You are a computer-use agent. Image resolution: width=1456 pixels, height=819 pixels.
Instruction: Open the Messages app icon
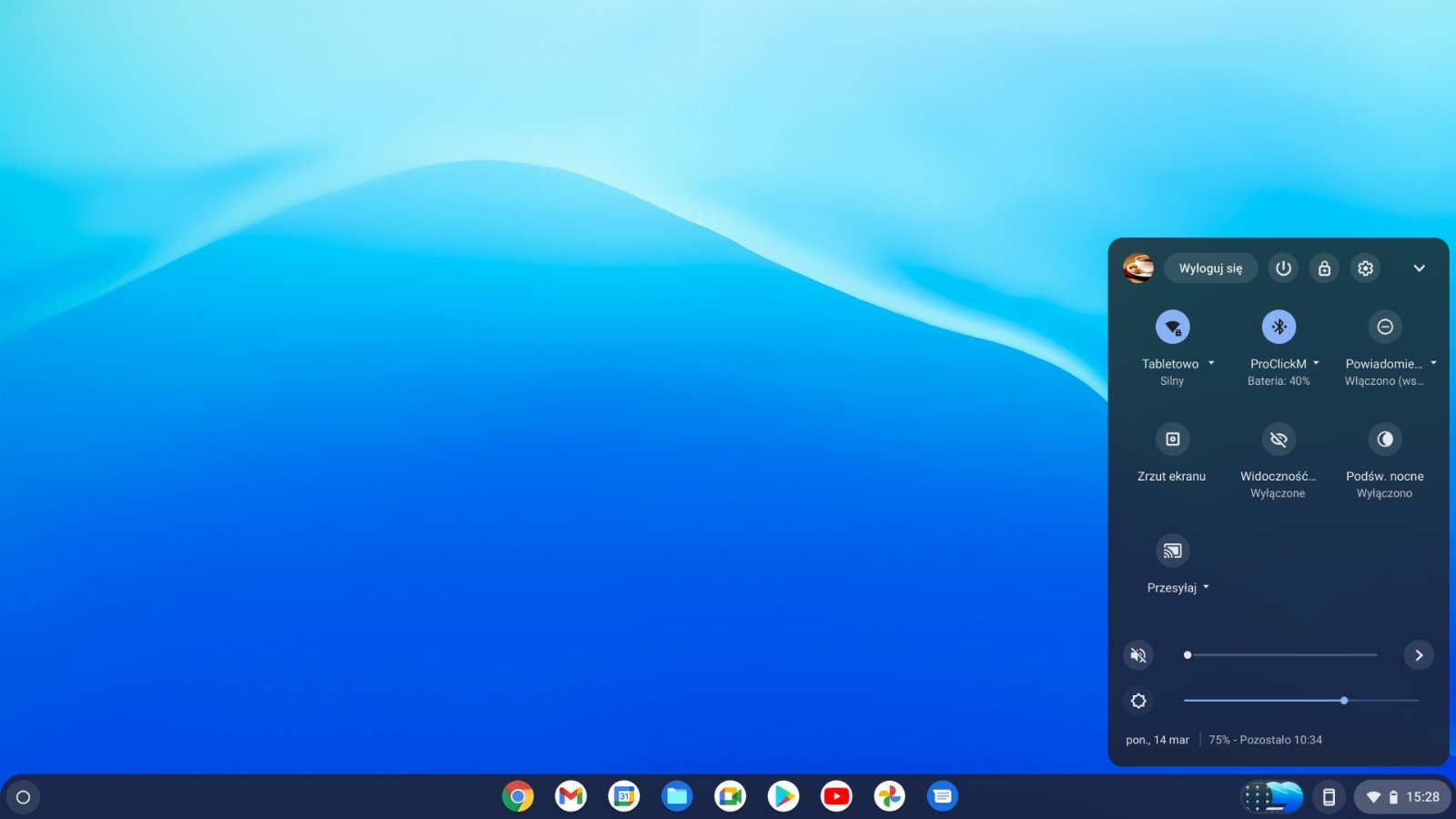click(x=943, y=797)
